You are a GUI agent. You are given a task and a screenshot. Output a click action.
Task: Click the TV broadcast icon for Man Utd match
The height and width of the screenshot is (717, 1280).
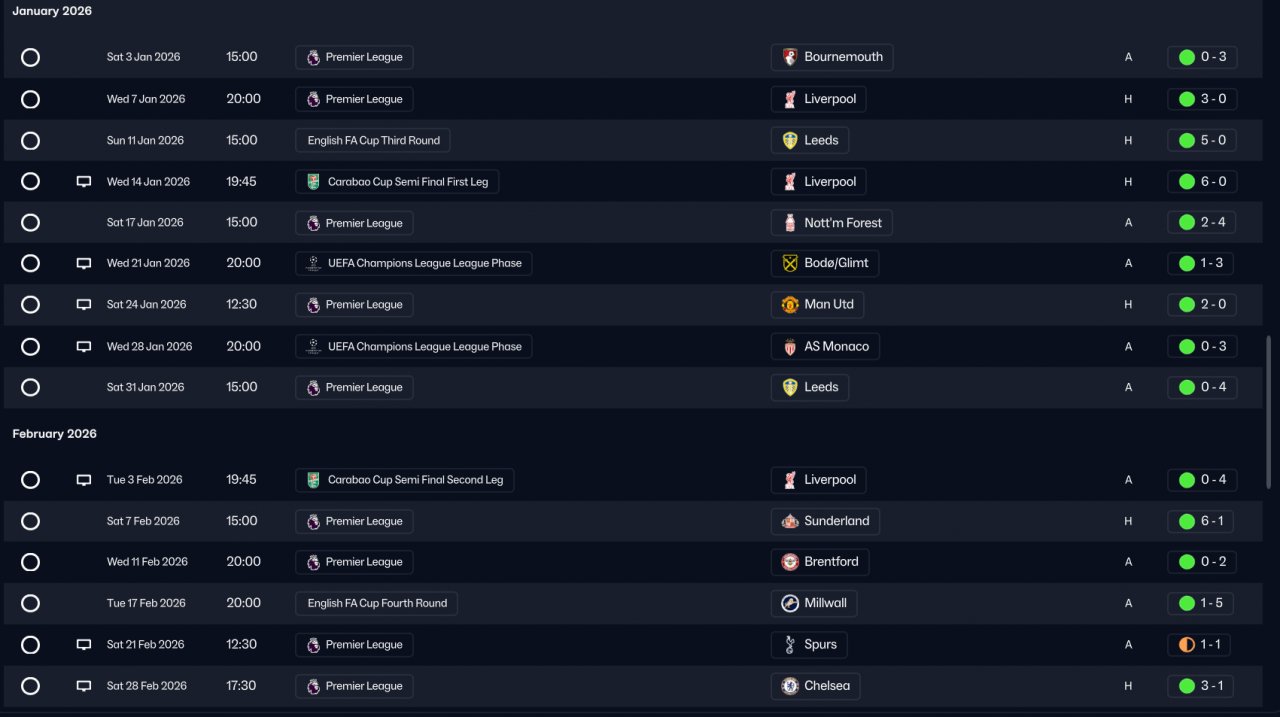pyautogui.click(x=84, y=305)
